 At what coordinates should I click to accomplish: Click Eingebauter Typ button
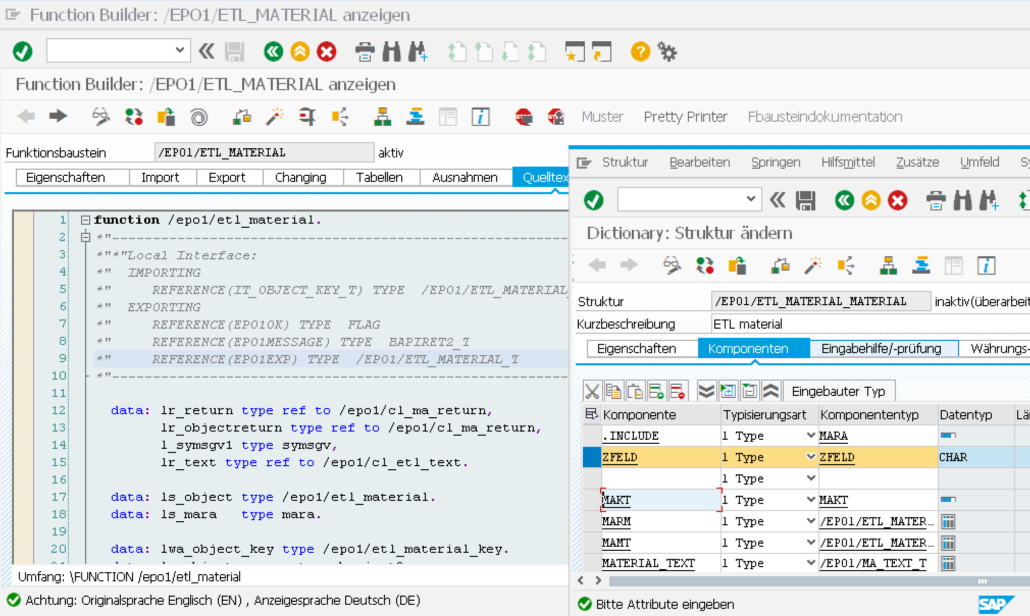click(838, 391)
